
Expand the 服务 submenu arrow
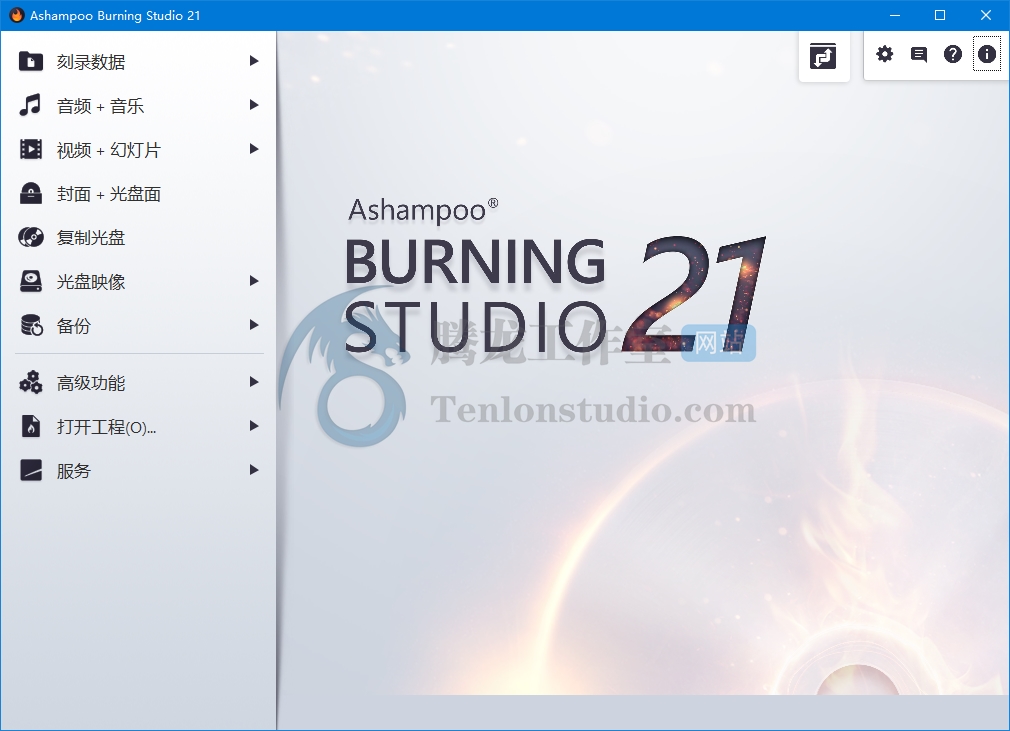tap(254, 470)
